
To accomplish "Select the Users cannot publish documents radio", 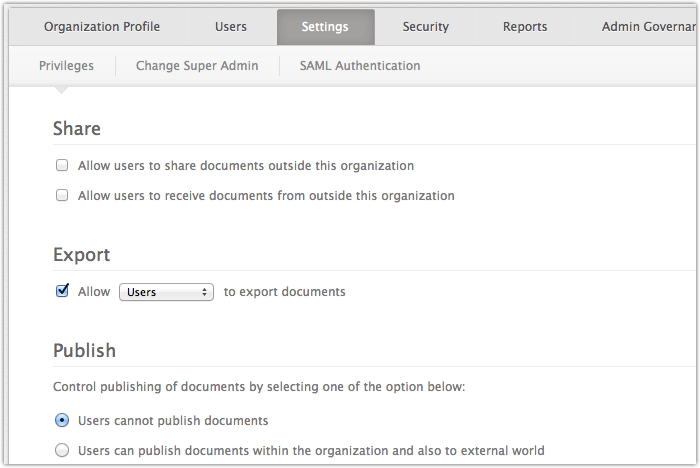I will point(62,420).
